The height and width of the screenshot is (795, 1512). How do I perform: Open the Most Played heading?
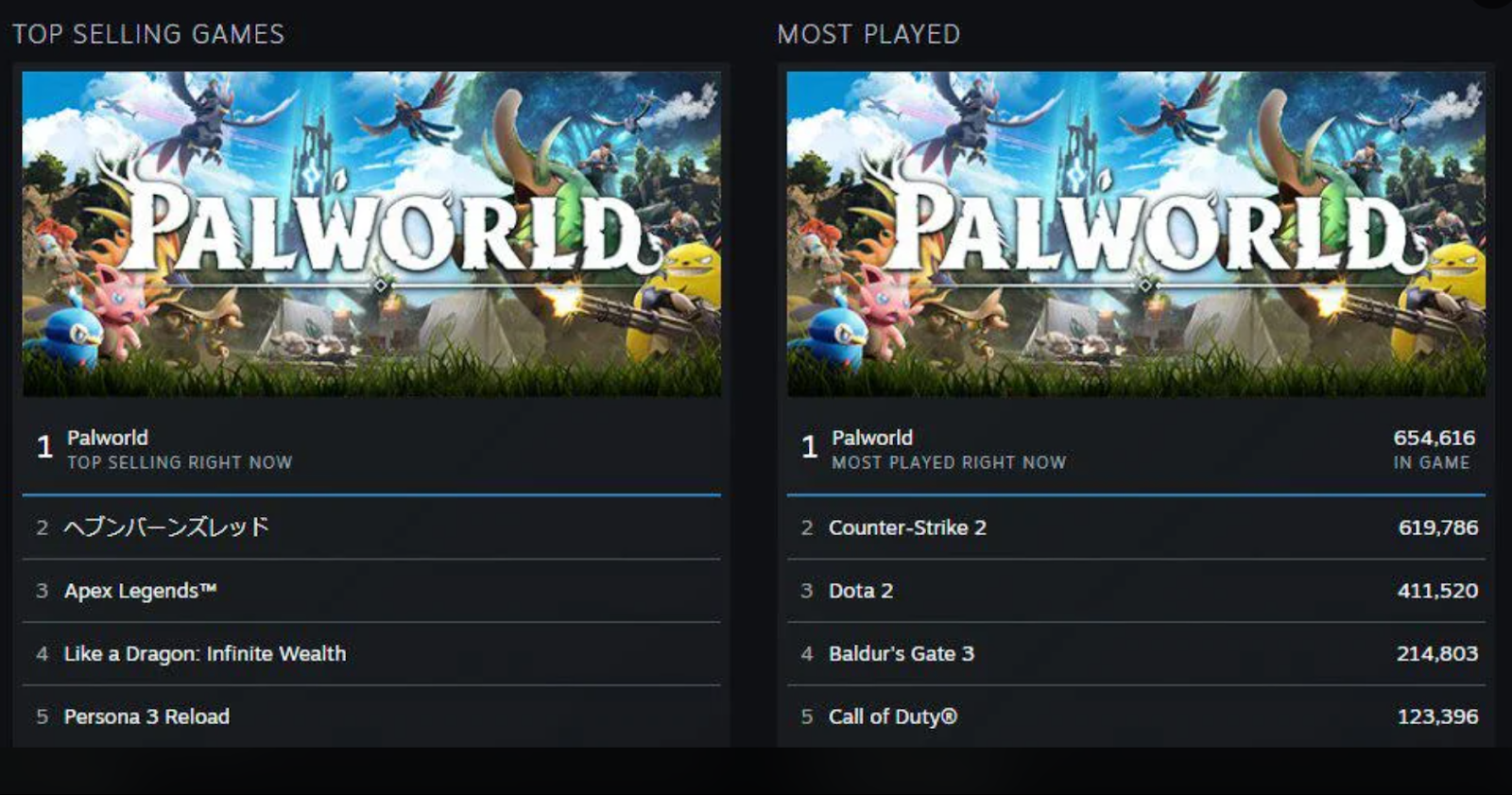(868, 34)
